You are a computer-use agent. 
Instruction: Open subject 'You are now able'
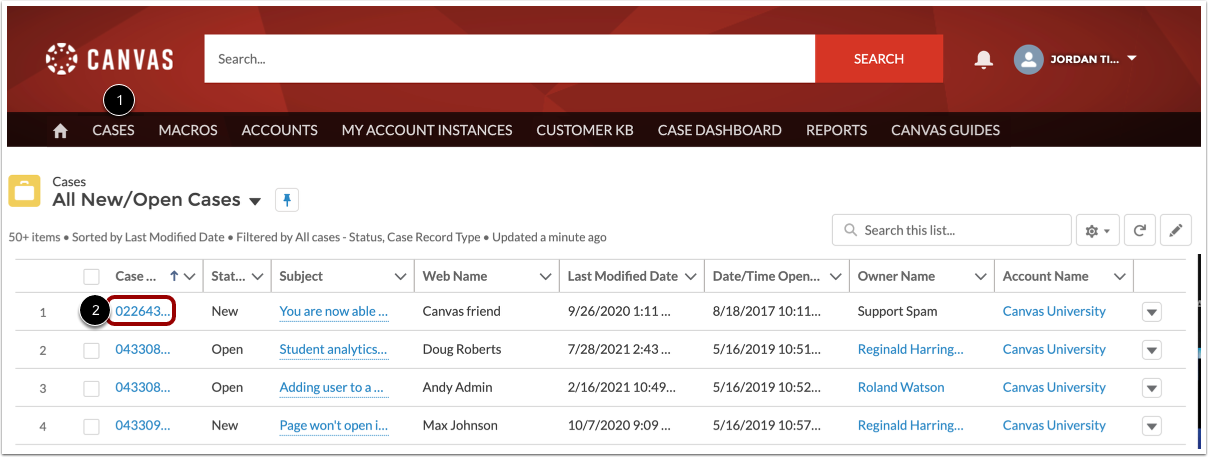(x=334, y=311)
